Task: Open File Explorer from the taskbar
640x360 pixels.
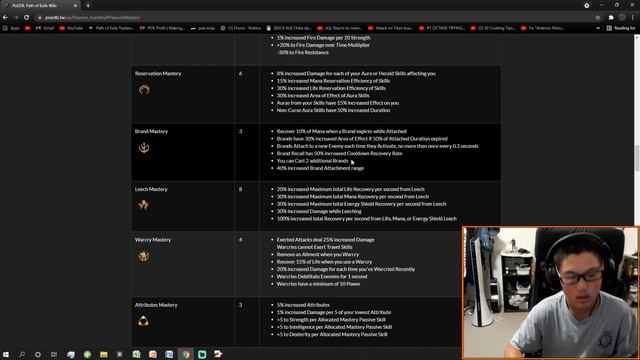Action: pyautogui.click(x=104, y=354)
